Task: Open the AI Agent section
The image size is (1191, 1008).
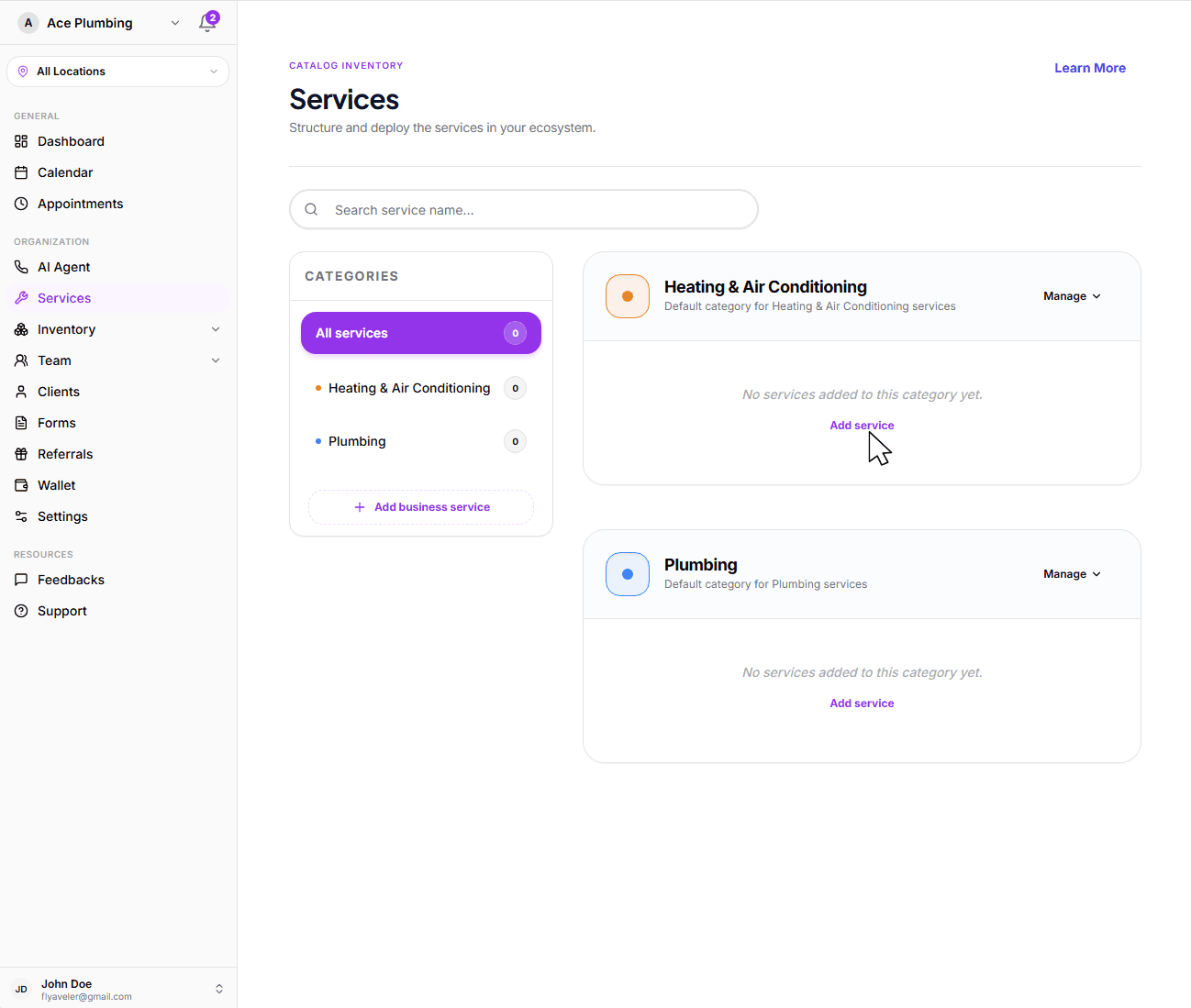Action: [63, 267]
